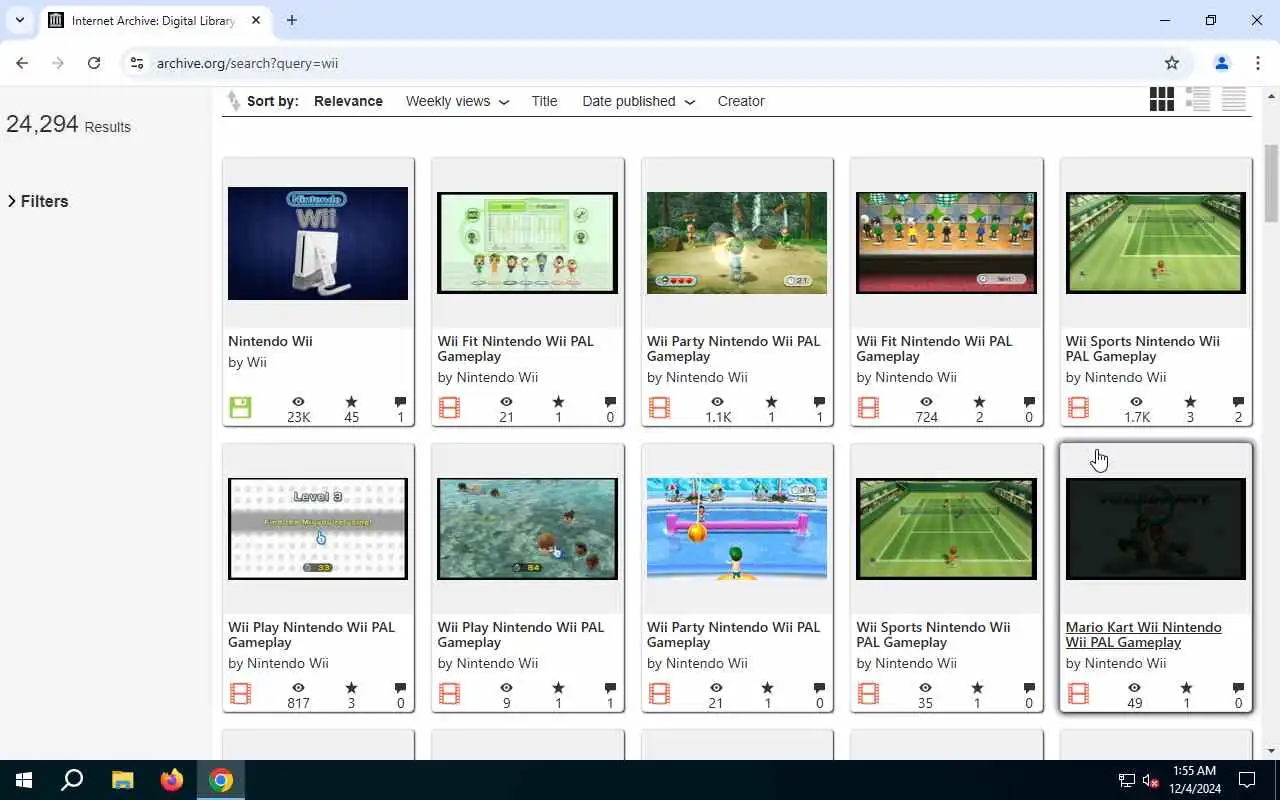Viewport: 1280px width, 800px height.
Task: Click Wii Play swimming Miis thumbnail
Action: click(x=527, y=529)
